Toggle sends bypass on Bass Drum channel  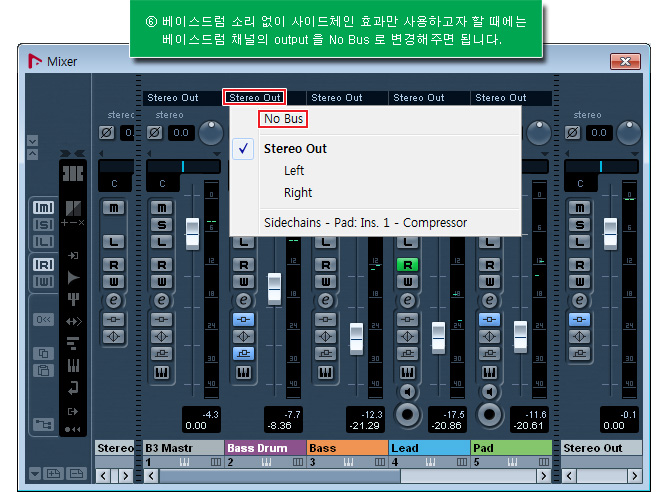pos(244,354)
